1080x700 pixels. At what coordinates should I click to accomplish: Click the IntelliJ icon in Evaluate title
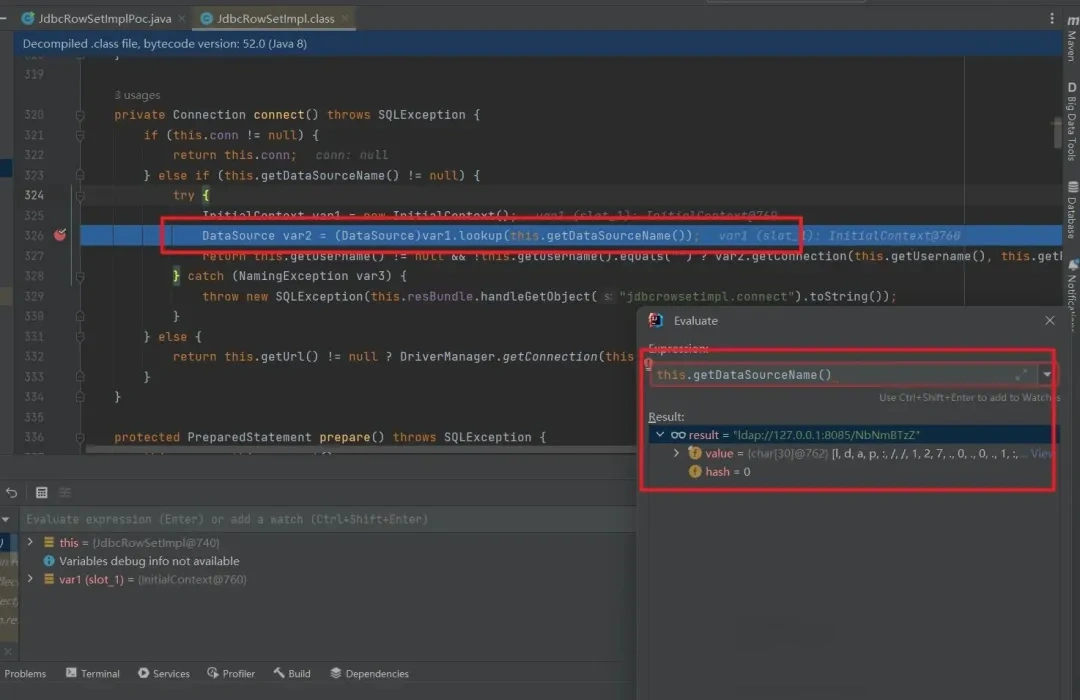[x=656, y=320]
